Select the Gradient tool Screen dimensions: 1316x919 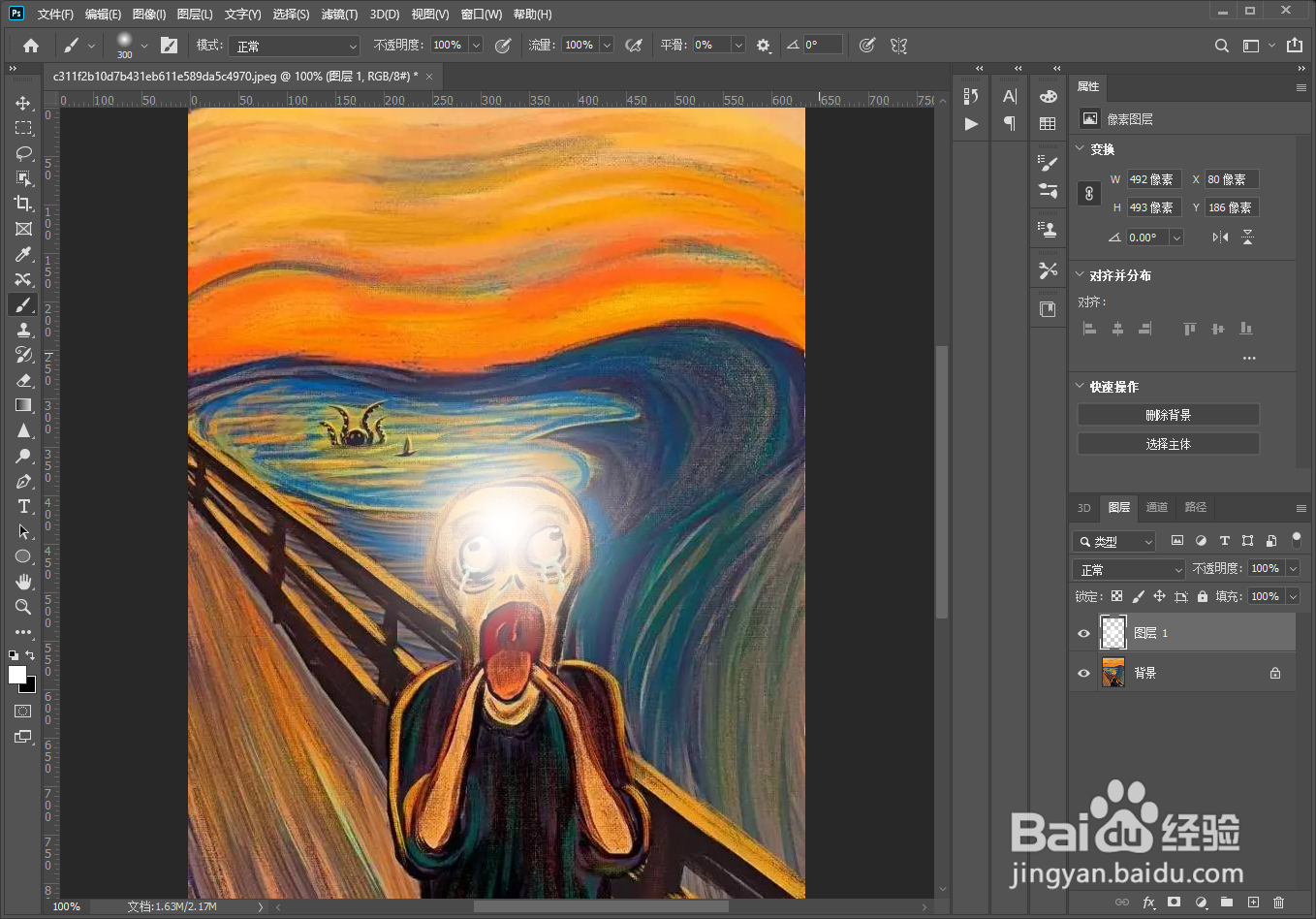pyautogui.click(x=23, y=405)
